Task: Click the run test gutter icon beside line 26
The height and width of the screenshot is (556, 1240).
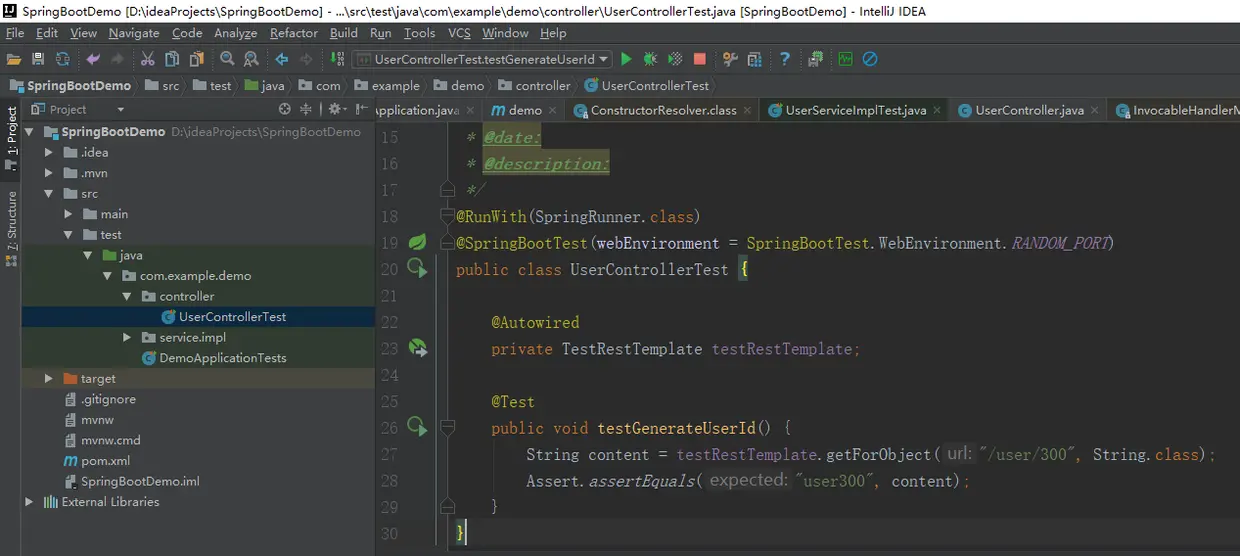Action: coord(417,428)
